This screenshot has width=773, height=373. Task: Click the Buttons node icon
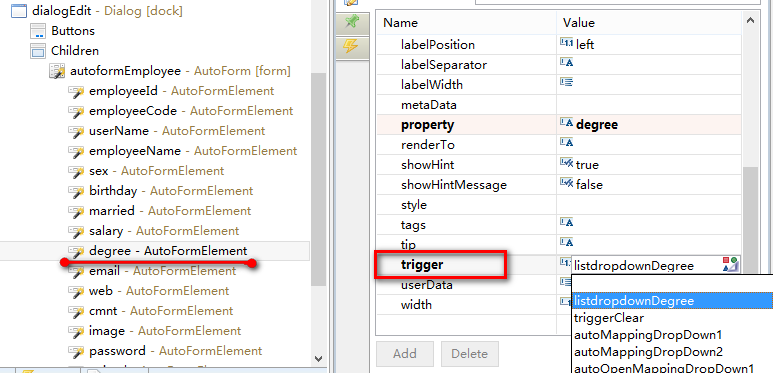coord(38,31)
